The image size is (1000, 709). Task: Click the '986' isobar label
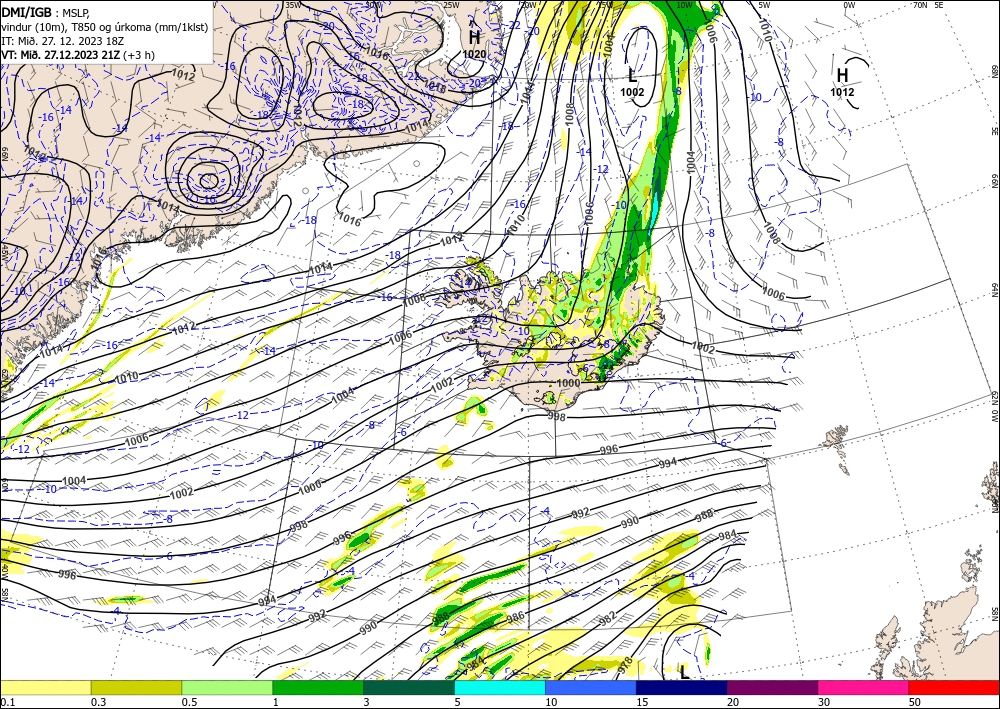(515, 617)
